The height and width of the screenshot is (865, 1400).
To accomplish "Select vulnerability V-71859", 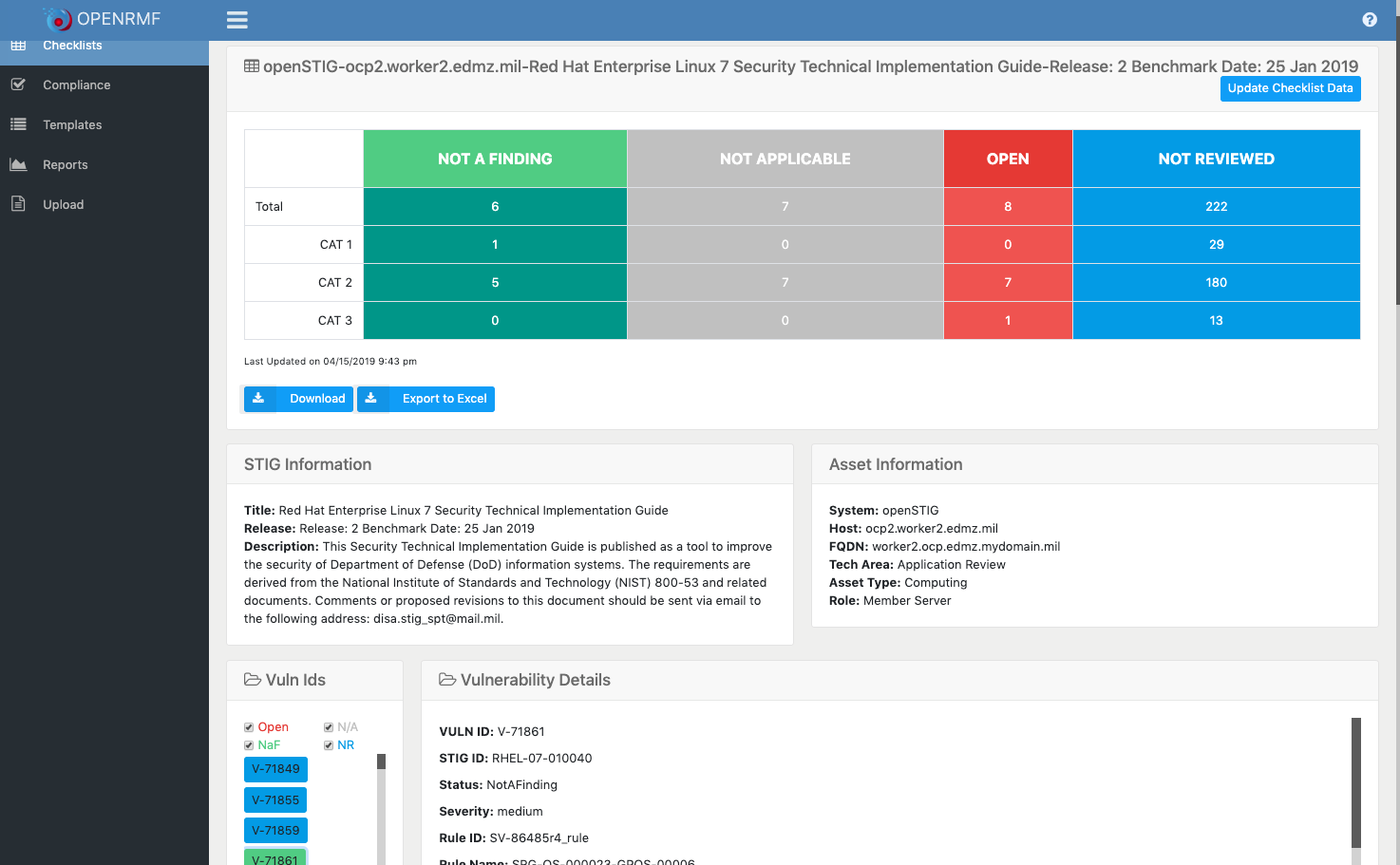I will (275, 830).
